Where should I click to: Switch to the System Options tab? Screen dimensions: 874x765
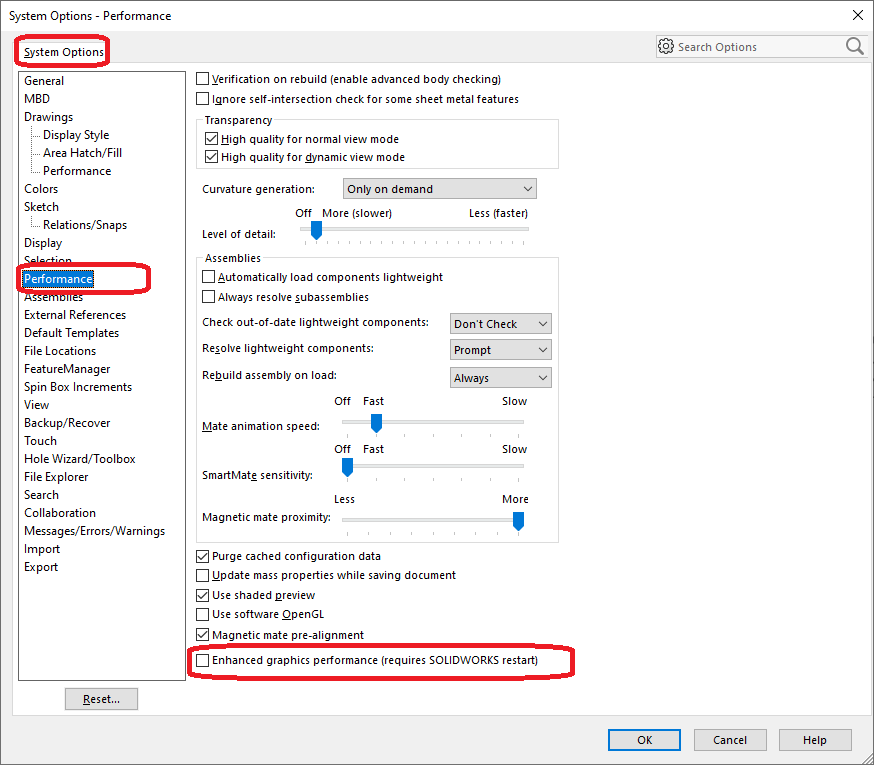tap(64, 52)
